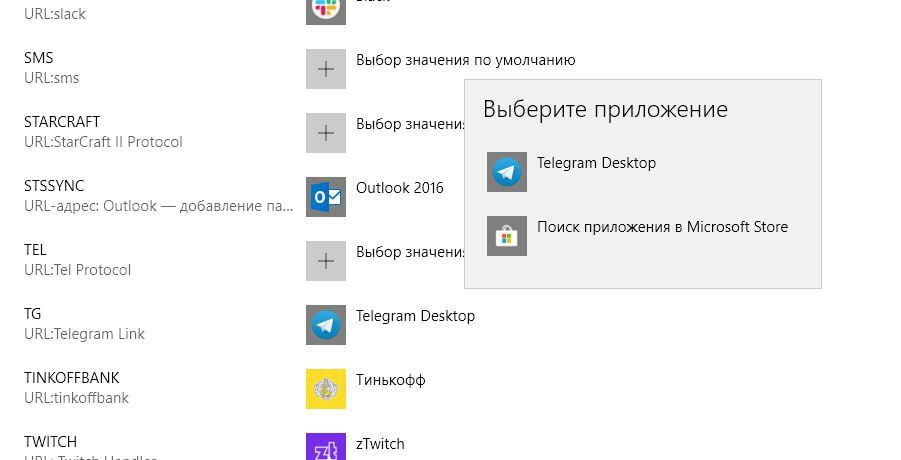Click 'Выбор значения' text in the STARCRAFT row
This screenshot has height=460, width=901.
point(410,124)
